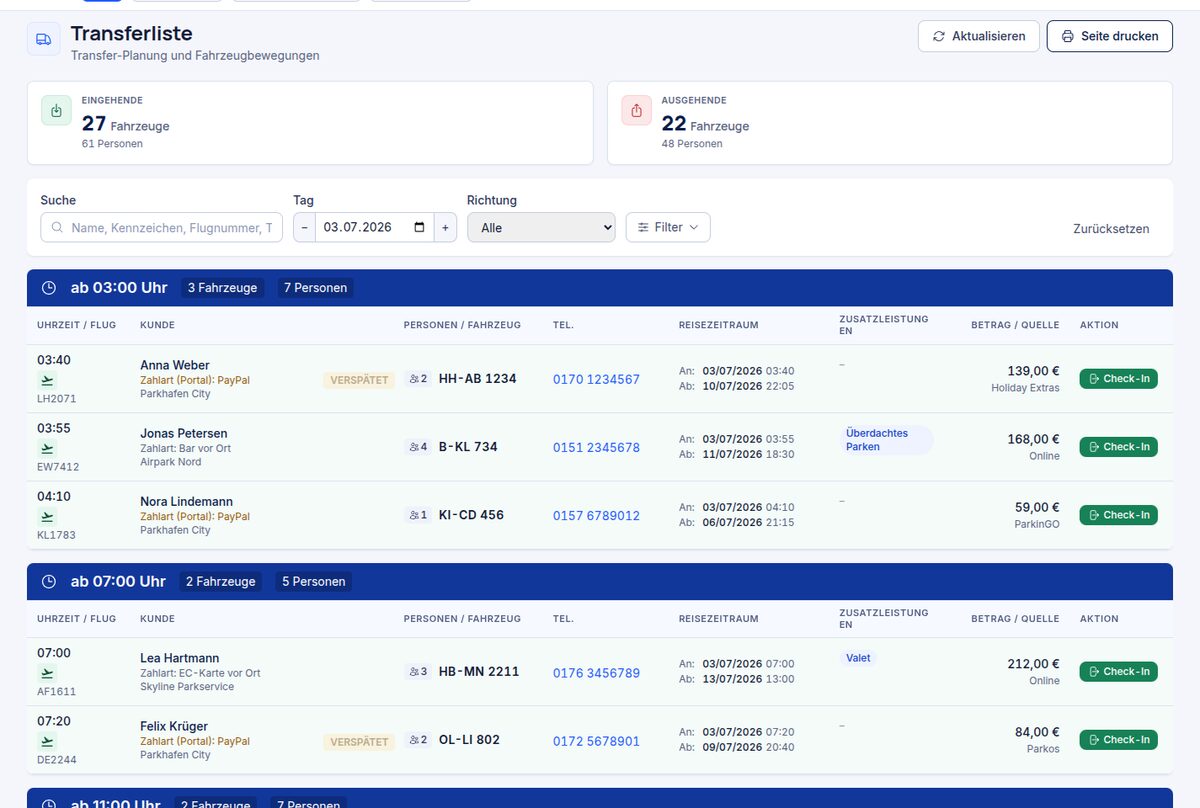Call phone number 0172 5678901
Viewport: 1200px width, 808px height.
pyautogui.click(x=596, y=741)
